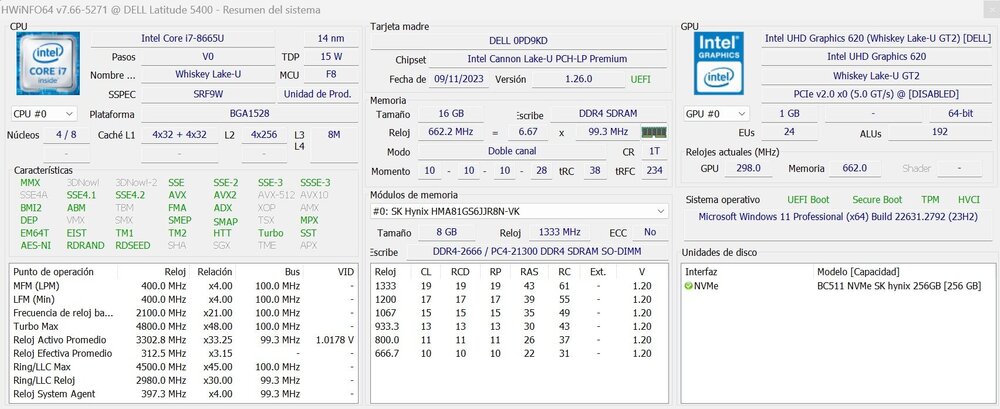Select the Ring/LLC Max row
Screen dimensions: 1000x409
click(184, 367)
